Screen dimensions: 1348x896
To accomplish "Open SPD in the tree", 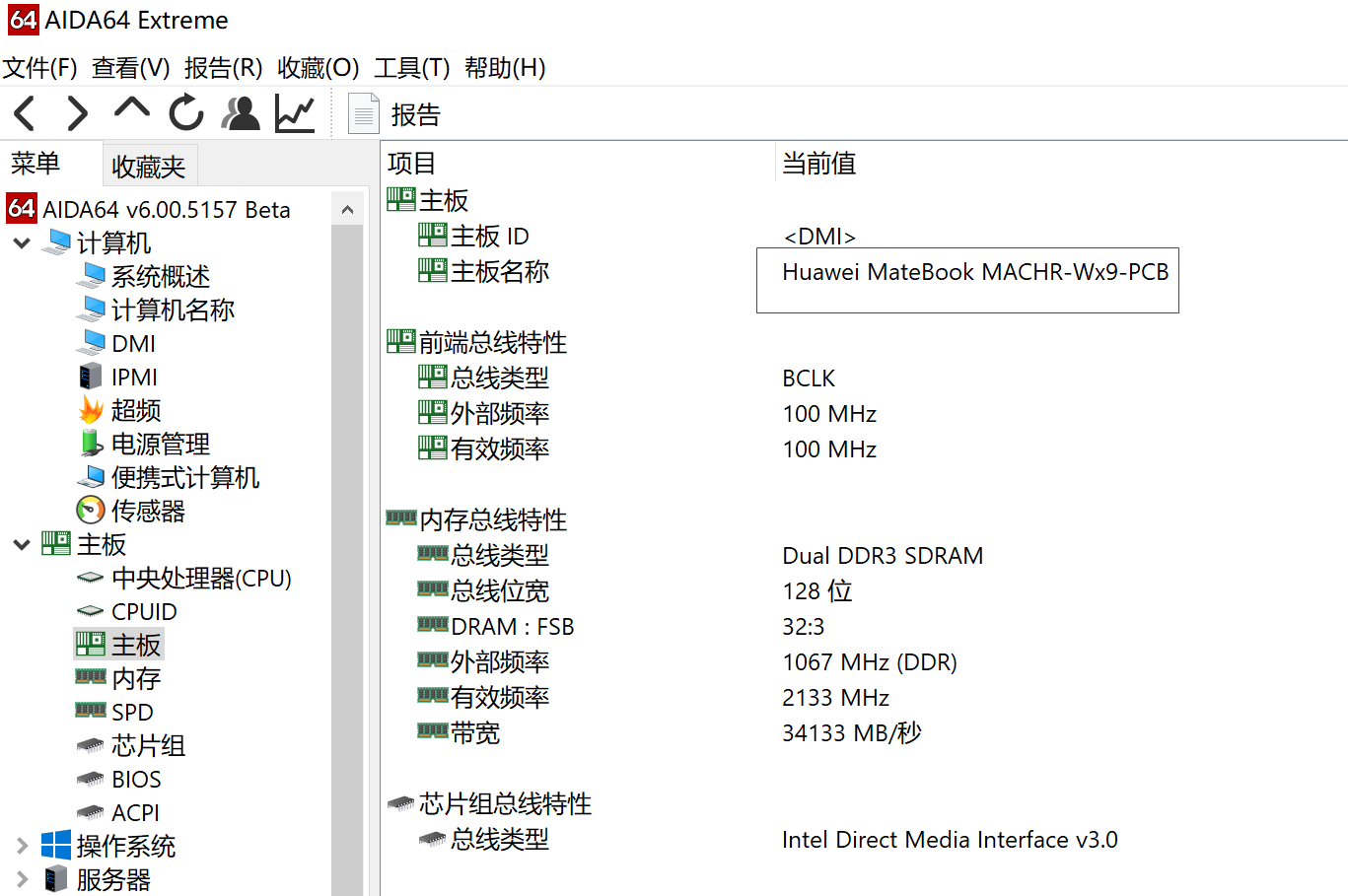I will (x=114, y=712).
